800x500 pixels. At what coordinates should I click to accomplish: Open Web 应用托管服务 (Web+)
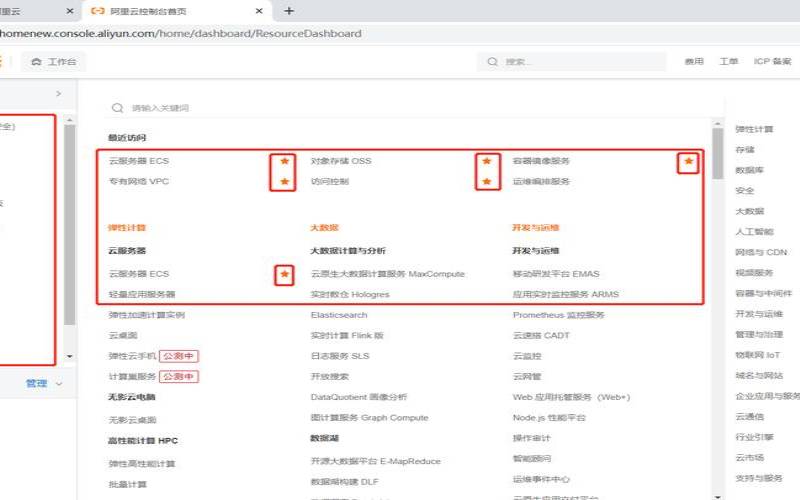(571, 397)
